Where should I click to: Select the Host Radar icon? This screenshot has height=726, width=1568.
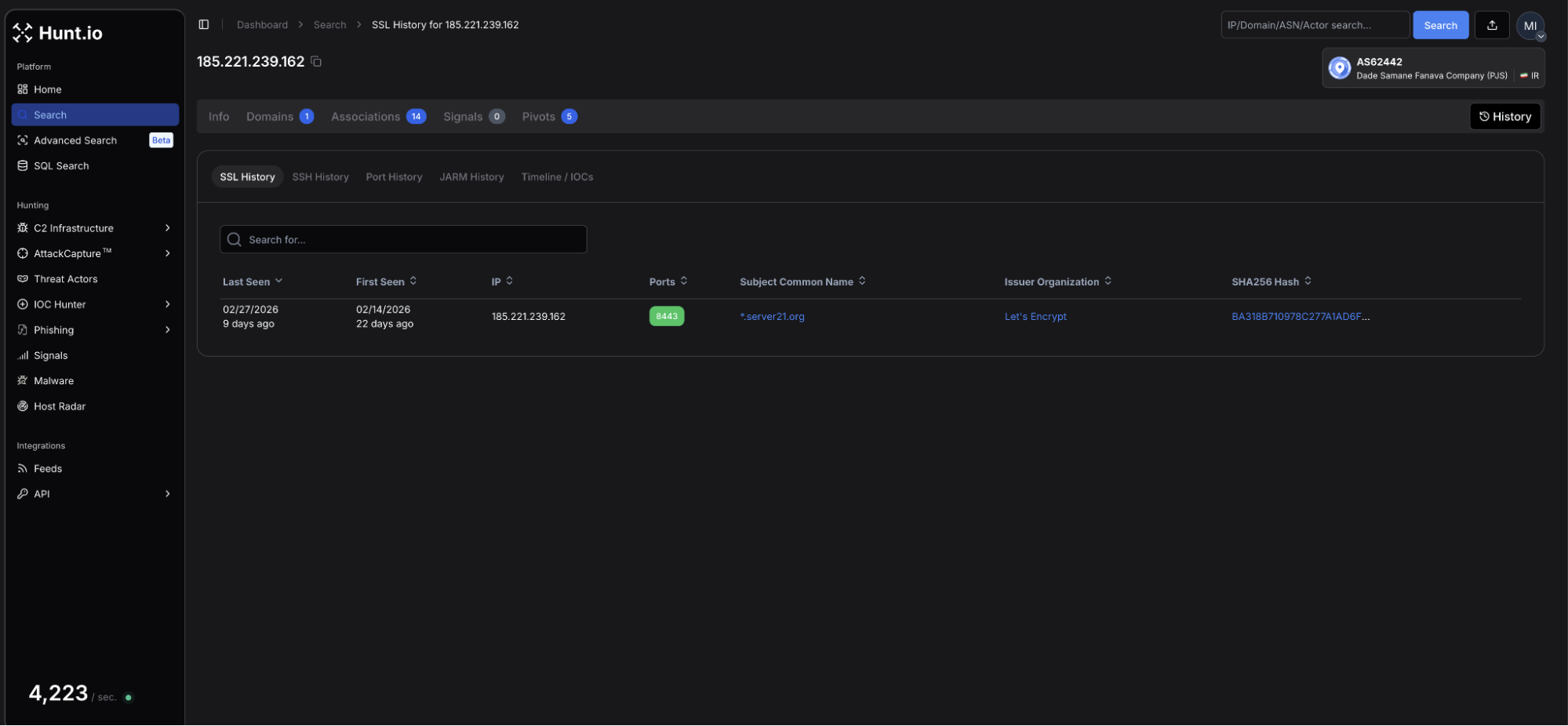[x=23, y=406]
